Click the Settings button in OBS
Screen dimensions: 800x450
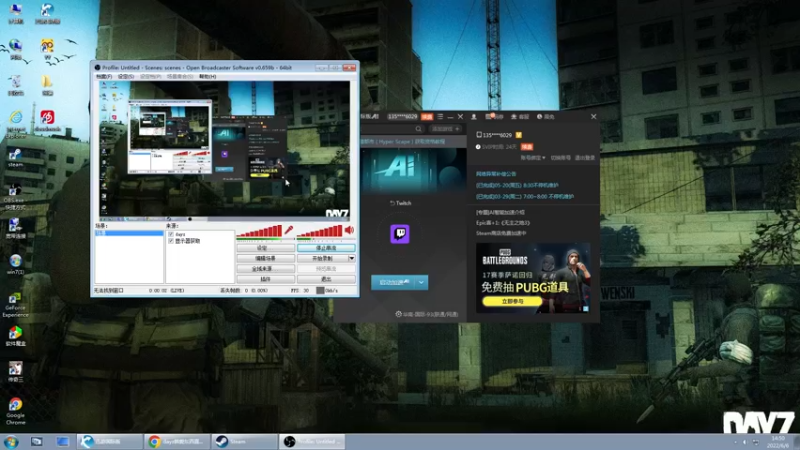[265, 248]
